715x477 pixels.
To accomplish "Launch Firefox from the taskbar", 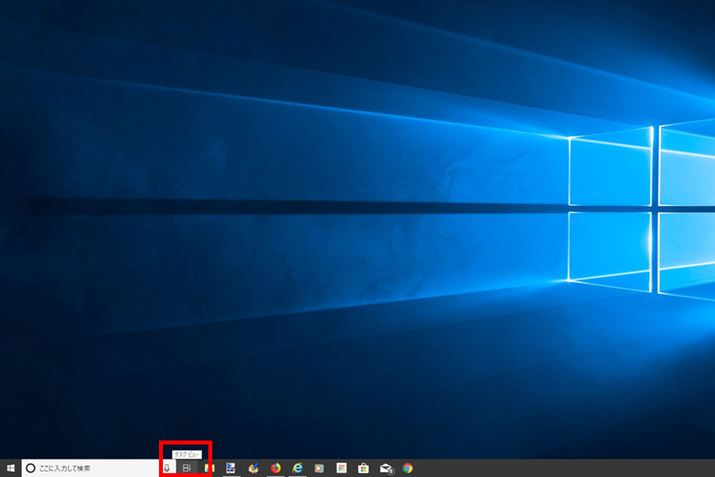I will (275, 468).
